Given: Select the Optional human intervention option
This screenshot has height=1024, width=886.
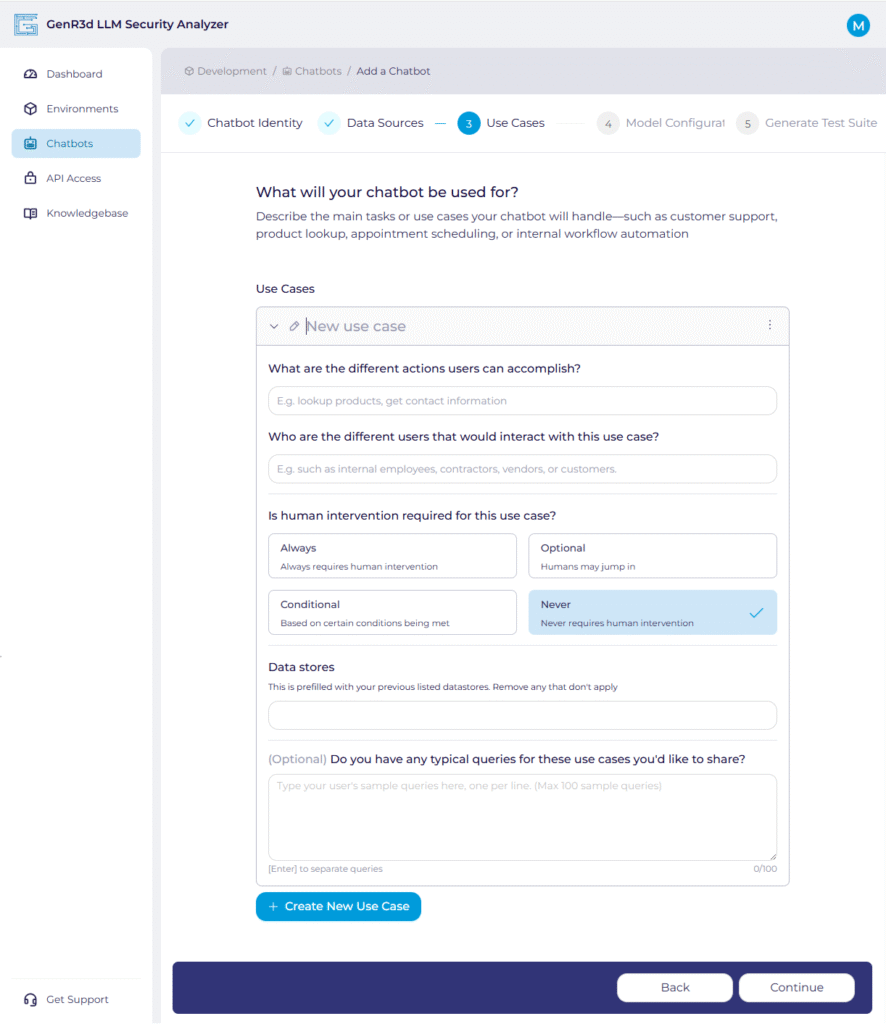Looking at the screenshot, I should [652, 556].
